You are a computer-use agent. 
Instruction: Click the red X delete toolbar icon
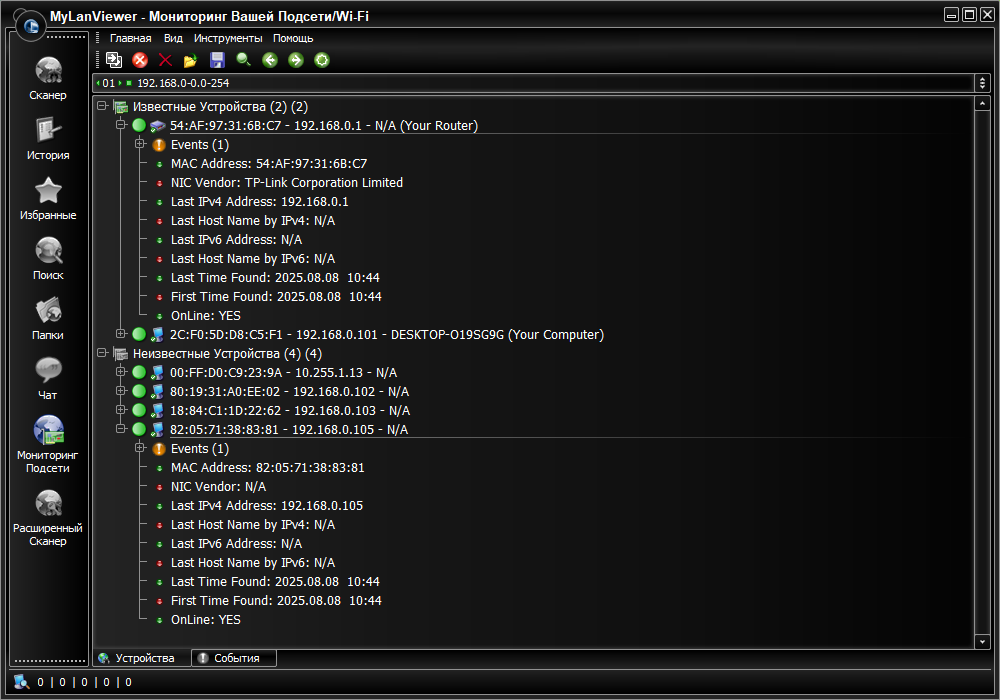click(165, 60)
